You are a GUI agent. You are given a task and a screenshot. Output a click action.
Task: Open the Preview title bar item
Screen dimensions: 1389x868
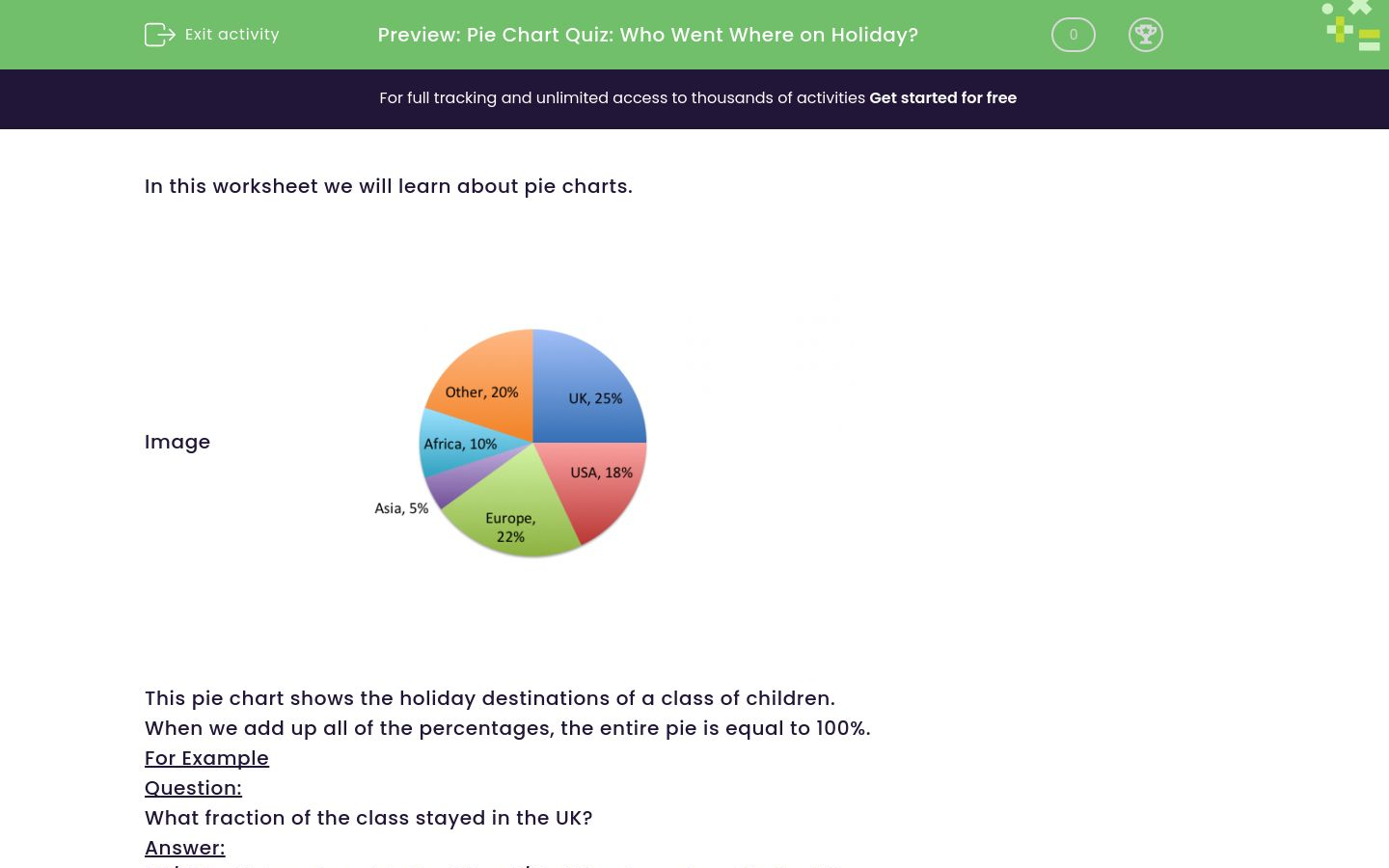pyautogui.click(x=647, y=35)
